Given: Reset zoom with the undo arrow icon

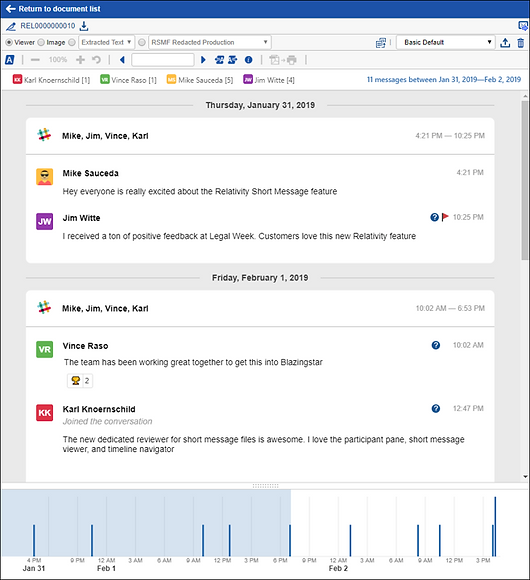Looking at the screenshot, I should 97,60.
